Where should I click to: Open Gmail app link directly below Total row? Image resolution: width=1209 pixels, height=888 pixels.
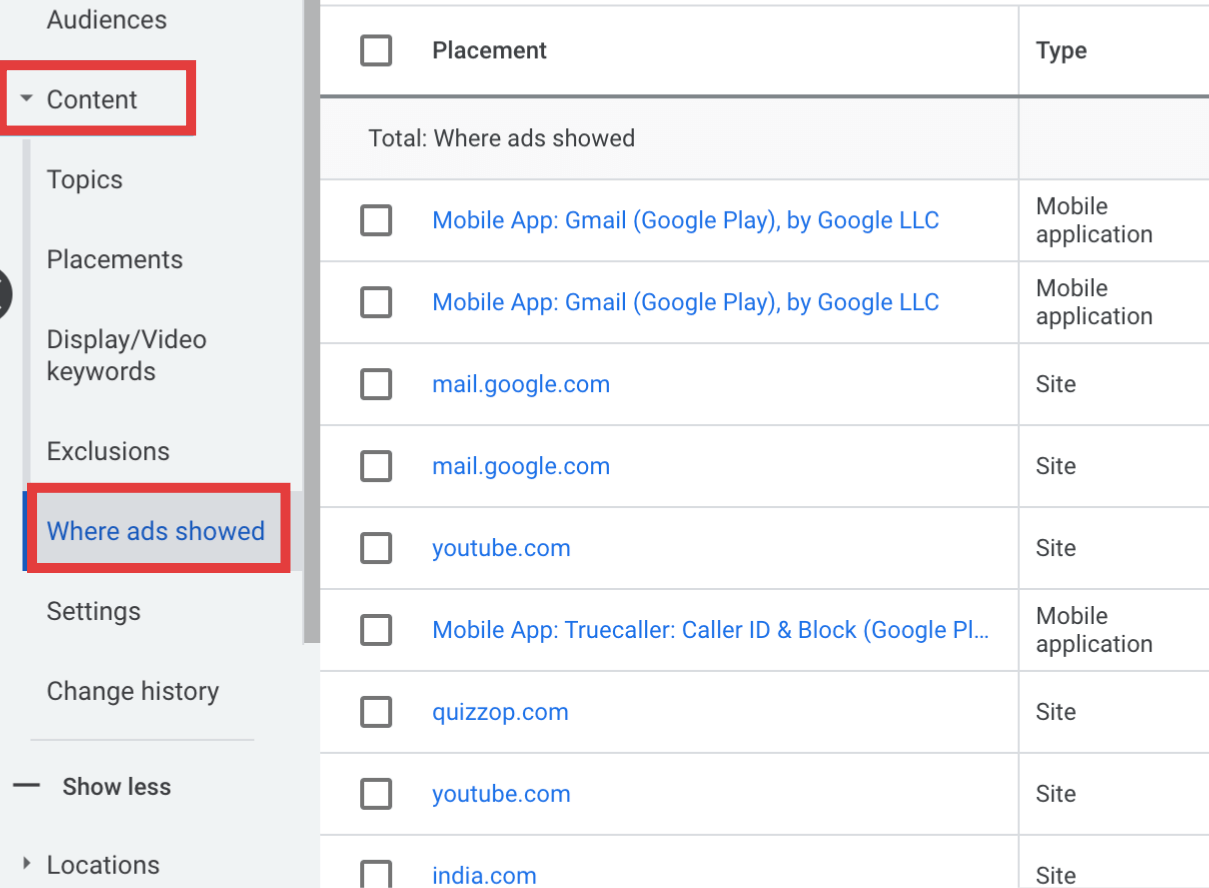pyautogui.click(x=686, y=220)
